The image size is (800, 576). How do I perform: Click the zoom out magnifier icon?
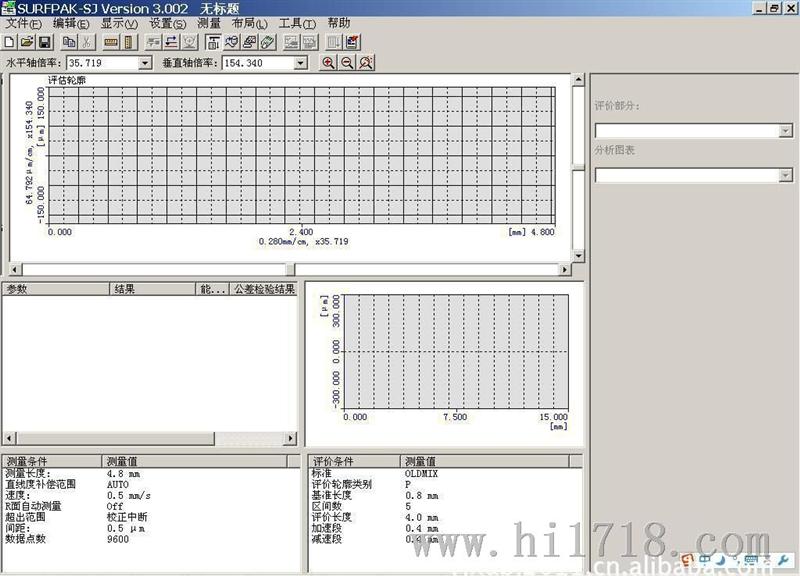(x=347, y=63)
